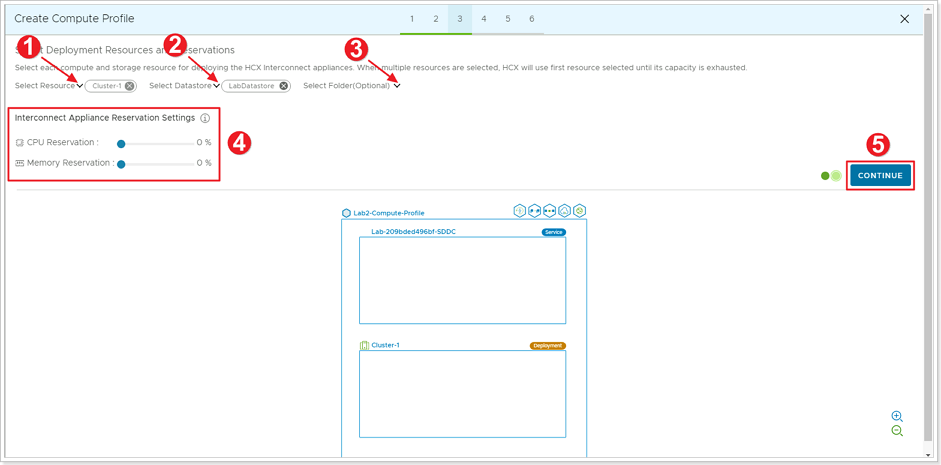This screenshot has width=941, height=465.
Task: Click the LabDatastore chip text
Action: [251, 86]
